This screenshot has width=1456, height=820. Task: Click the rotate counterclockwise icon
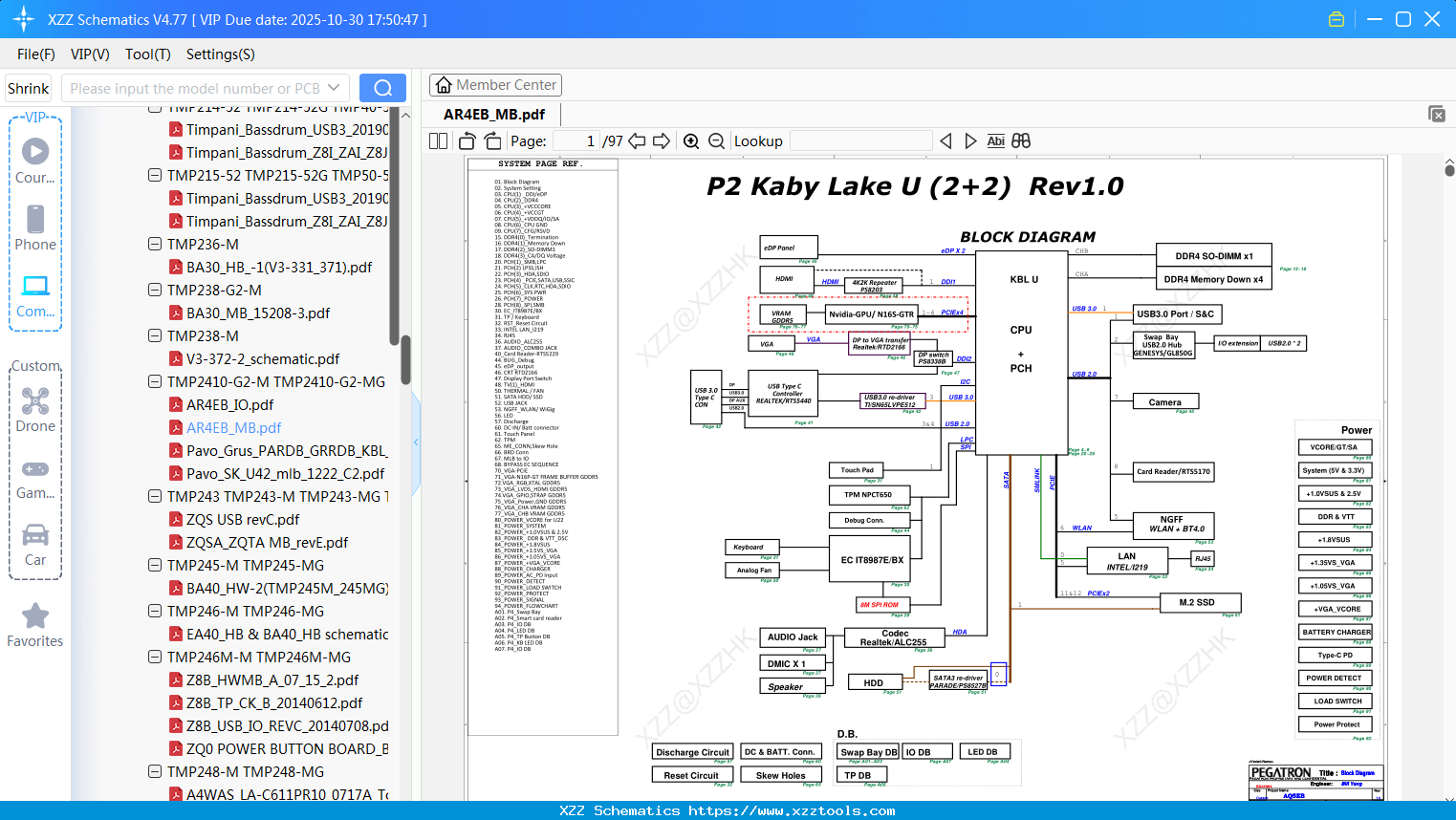(467, 141)
